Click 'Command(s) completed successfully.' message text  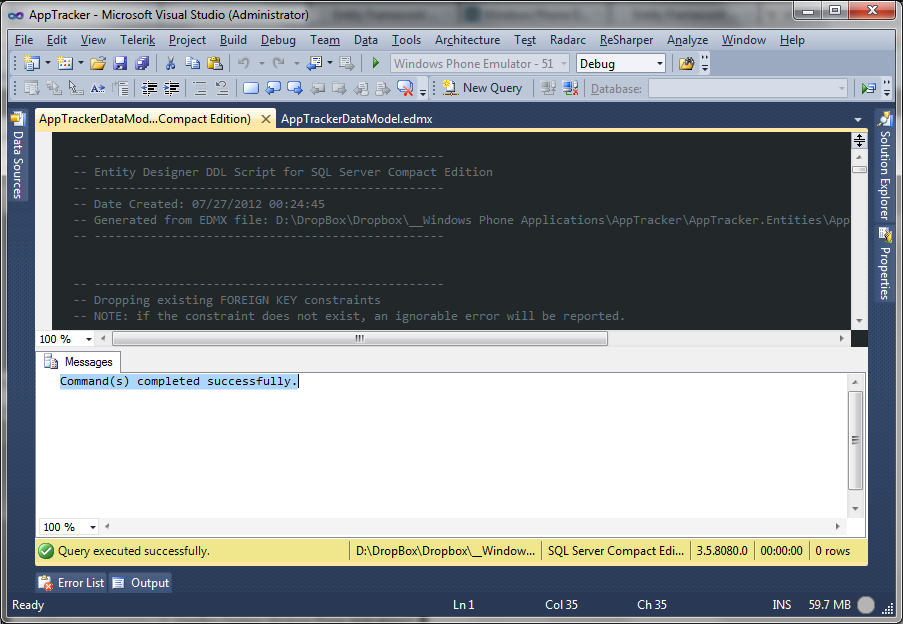click(x=179, y=381)
